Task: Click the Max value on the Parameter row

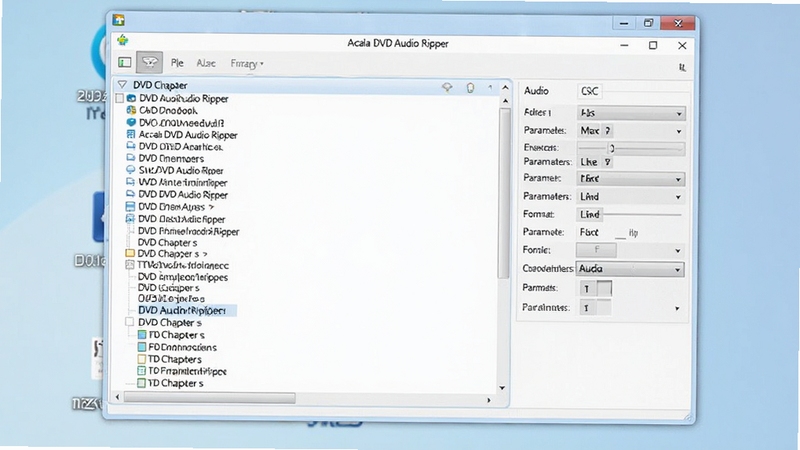Action: click(x=590, y=131)
